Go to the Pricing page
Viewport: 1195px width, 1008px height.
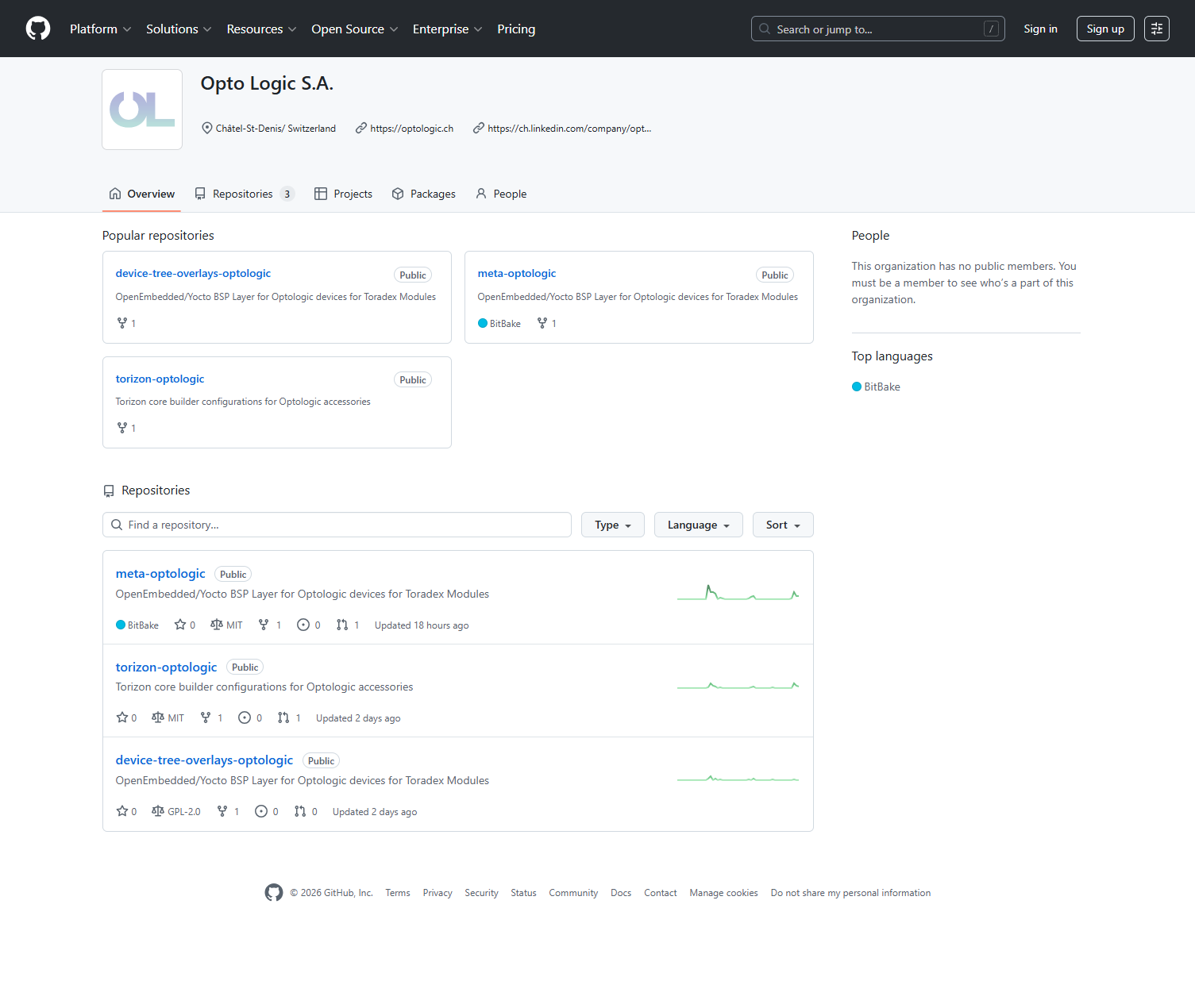(516, 29)
